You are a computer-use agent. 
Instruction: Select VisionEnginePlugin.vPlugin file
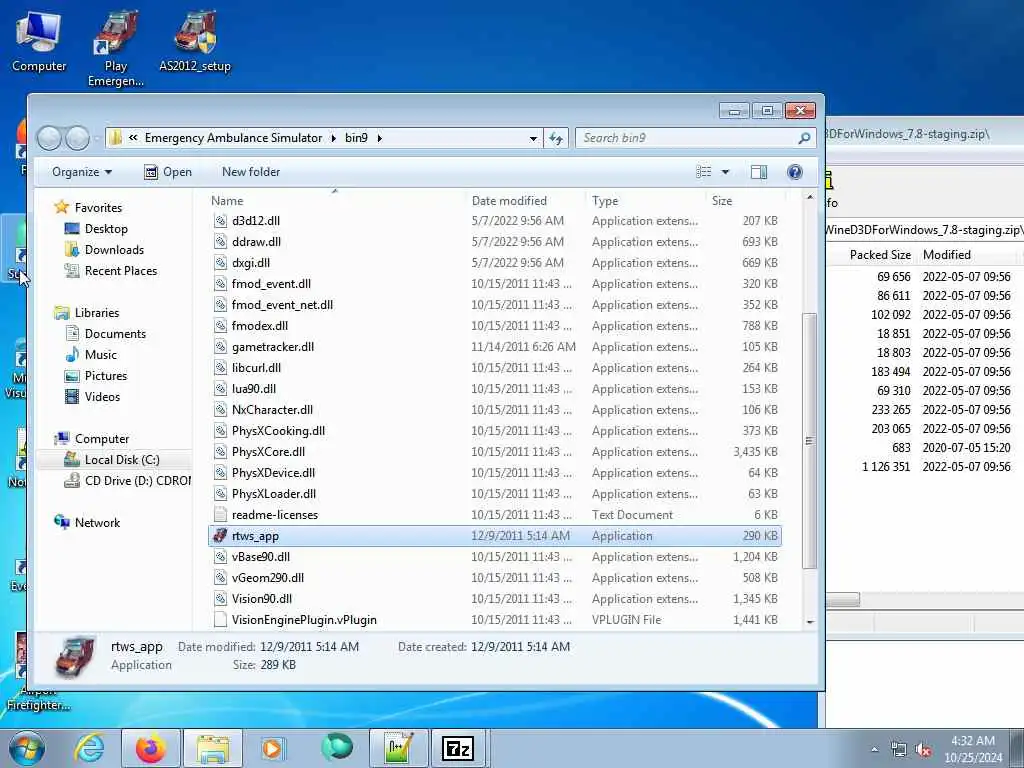[494, 620]
